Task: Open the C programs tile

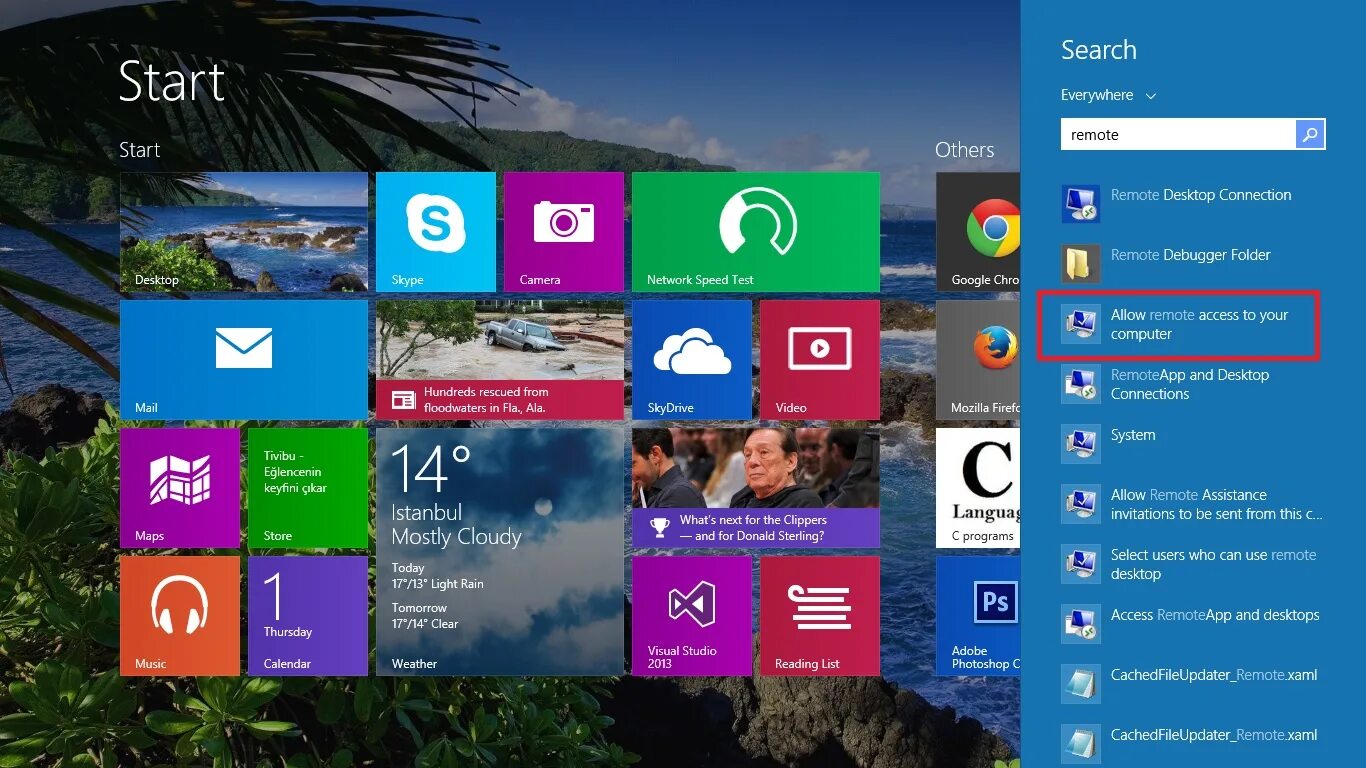Action: coord(978,488)
